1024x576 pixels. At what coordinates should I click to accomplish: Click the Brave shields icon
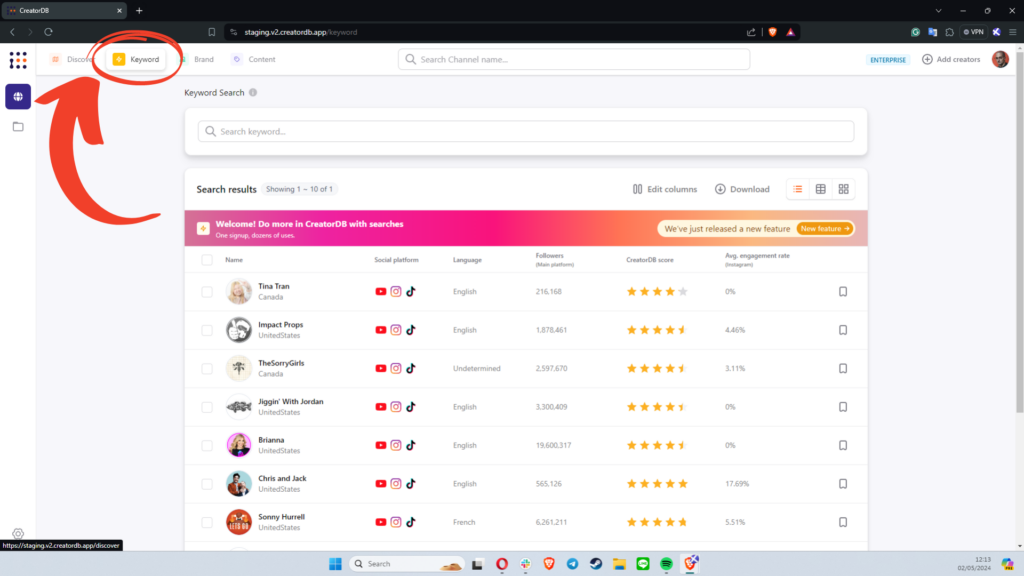(x=773, y=32)
